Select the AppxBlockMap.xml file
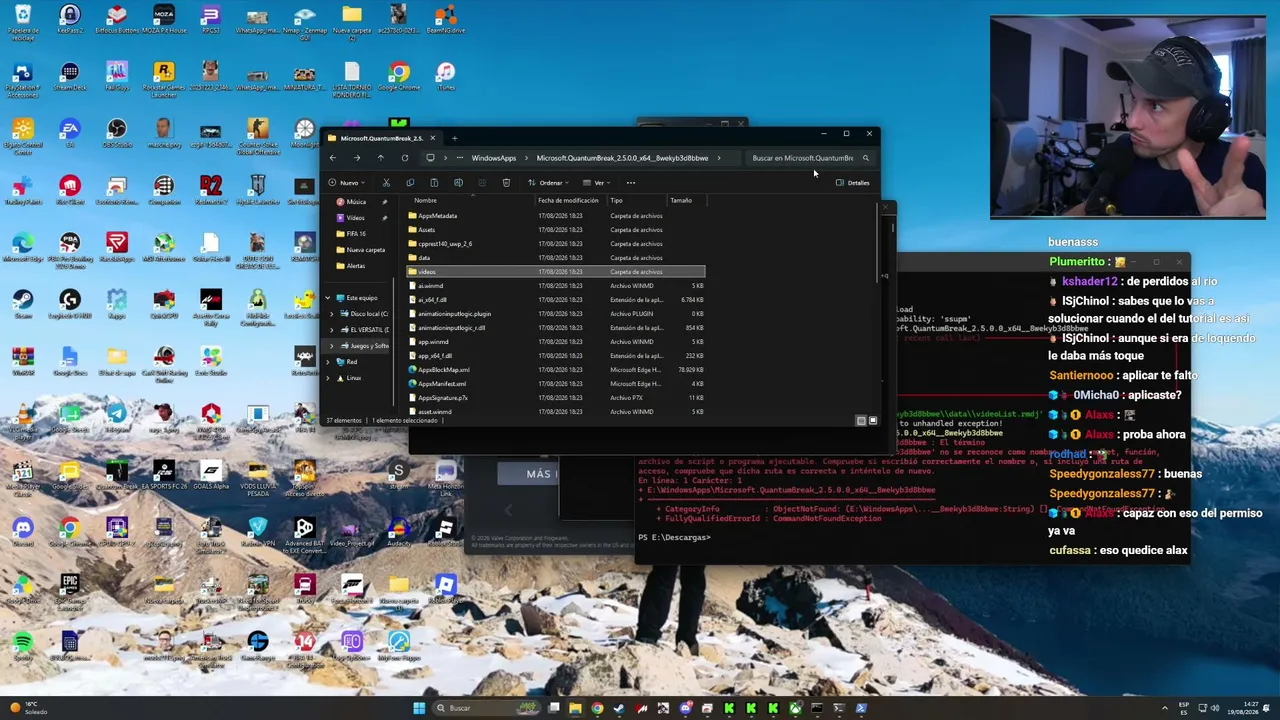The height and width of the screenshot is (720, 1280). [556, 370]
